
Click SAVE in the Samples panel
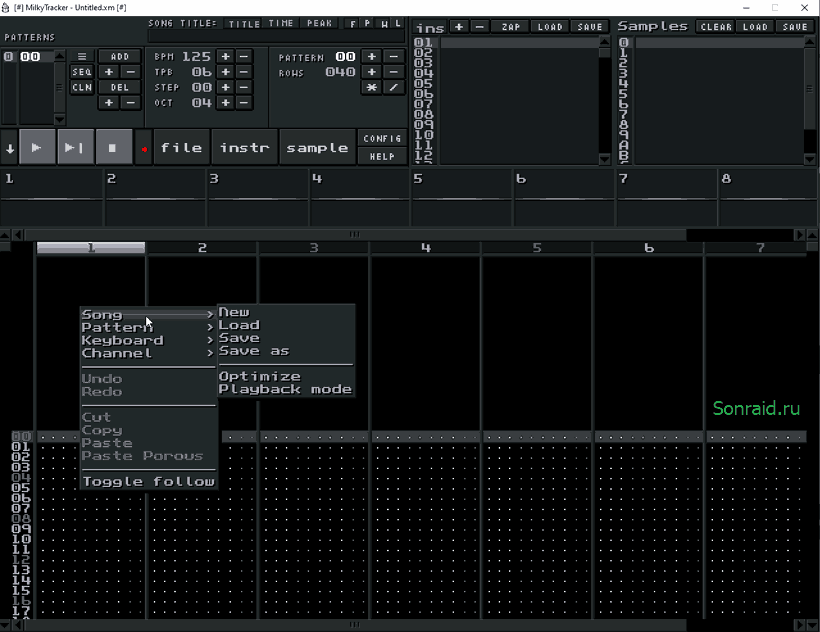pyautogui.click(x=795, y=27)
